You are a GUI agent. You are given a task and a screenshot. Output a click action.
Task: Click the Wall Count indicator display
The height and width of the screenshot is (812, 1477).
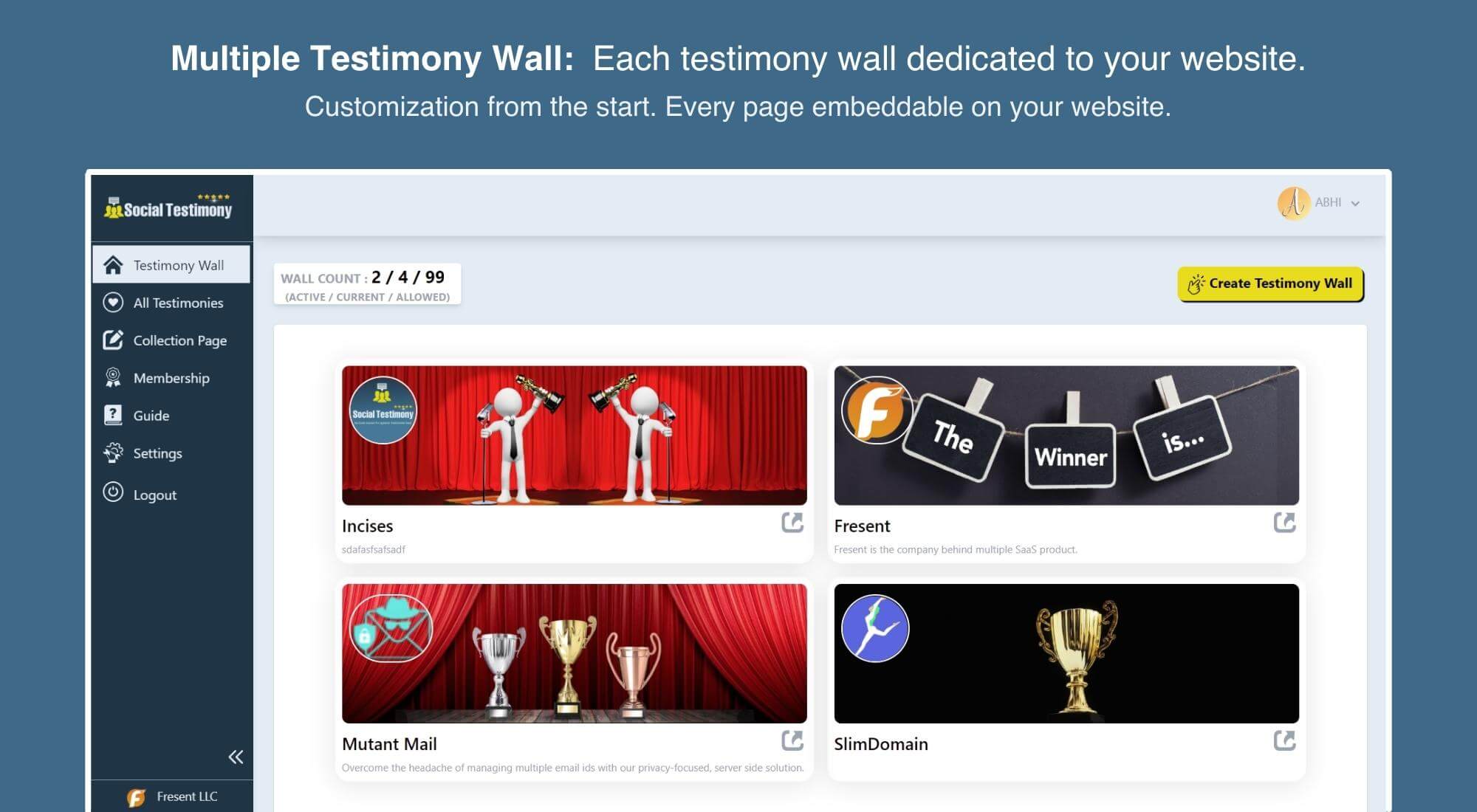tap(366, 285)
